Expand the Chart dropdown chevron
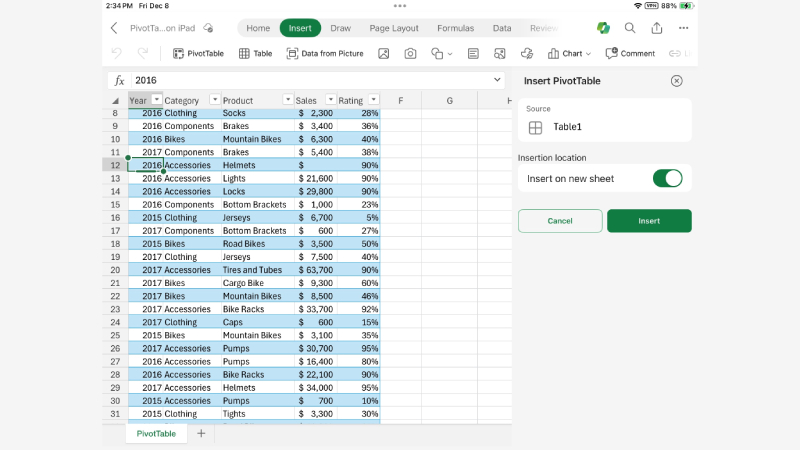Viewport: 800px width, 450px height. click(x=588, y=54)
